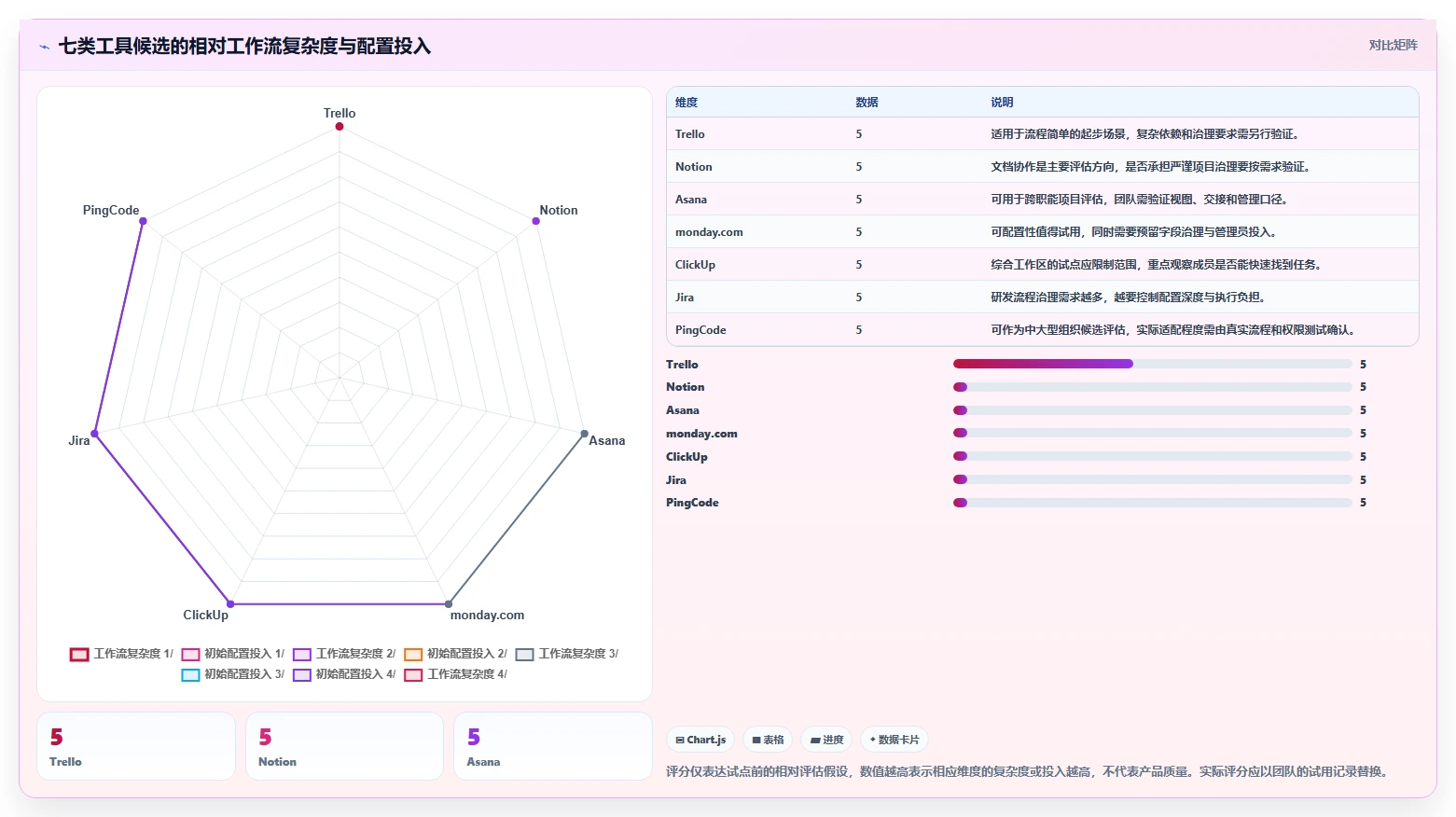Screen dimensions: 1456x817
Task: Click the 数据卡片 tag chip
Action: tap(894, 740)
